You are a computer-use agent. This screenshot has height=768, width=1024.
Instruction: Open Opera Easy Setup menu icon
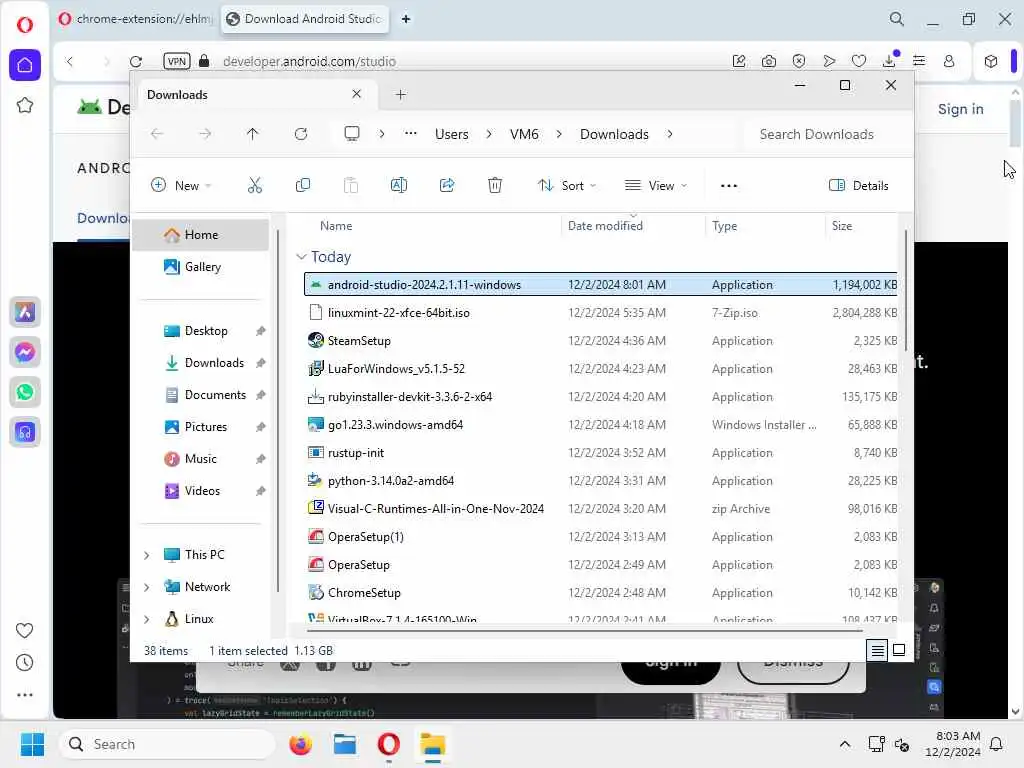(x=919, y=61)
